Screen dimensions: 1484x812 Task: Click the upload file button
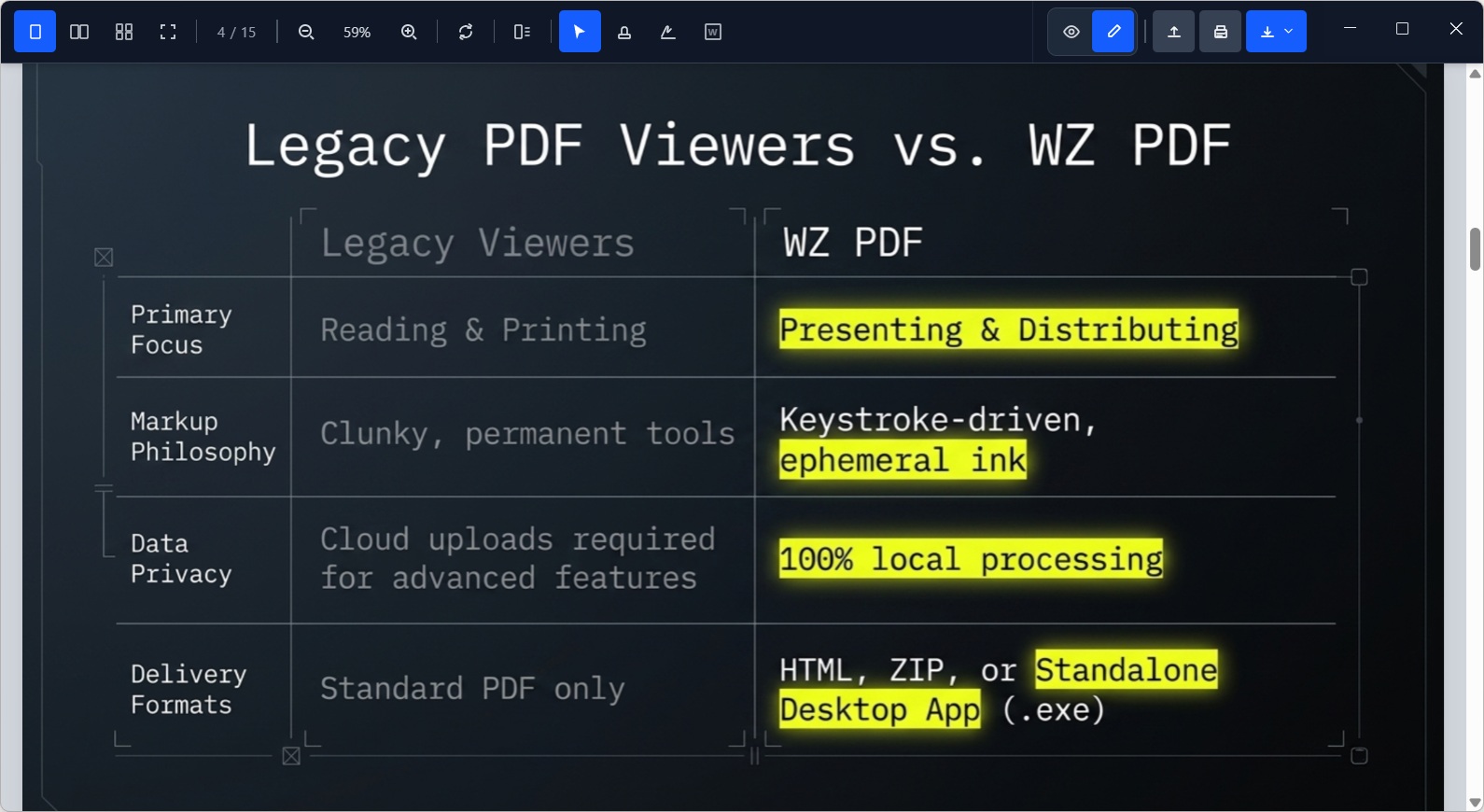(1174, 32)
